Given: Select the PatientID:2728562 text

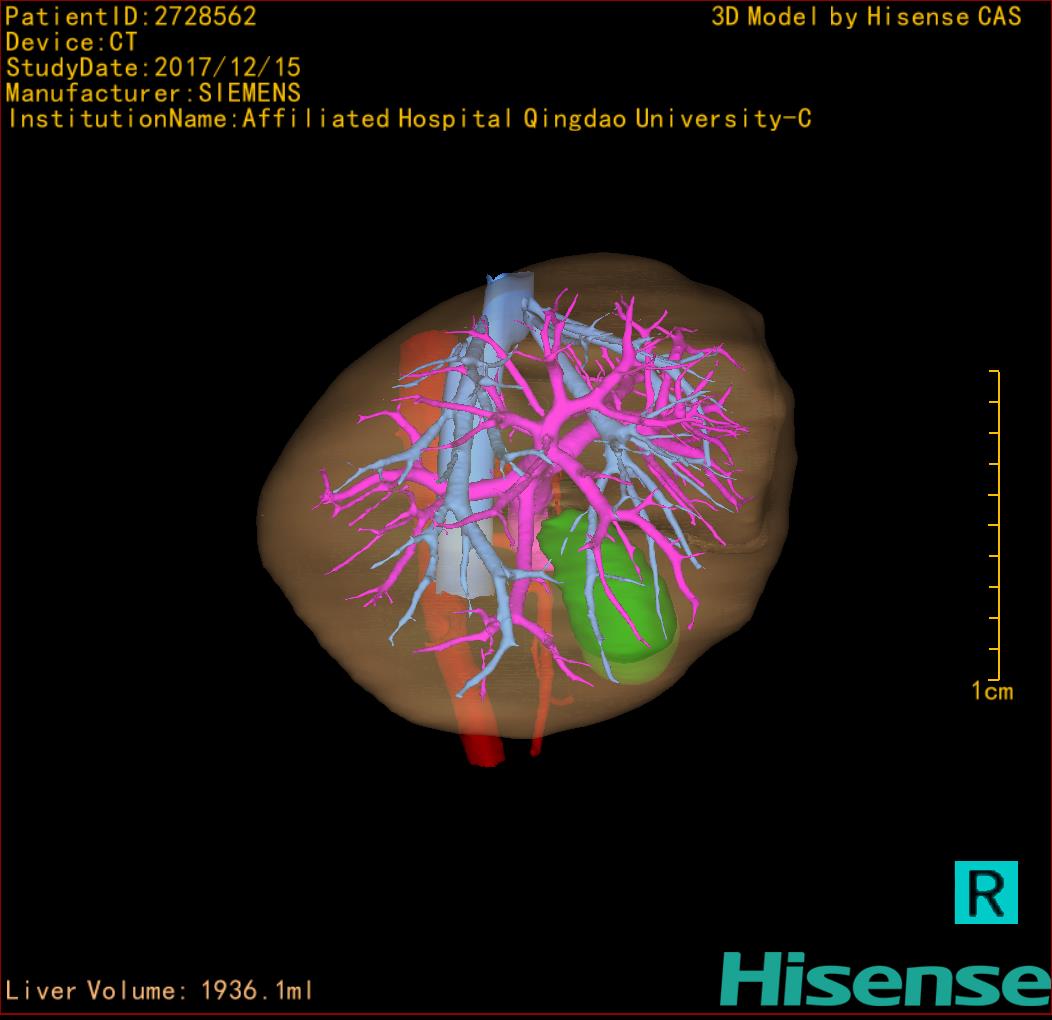Looking at the screenshot, I should pyautogui.click(x=130, y=16).
